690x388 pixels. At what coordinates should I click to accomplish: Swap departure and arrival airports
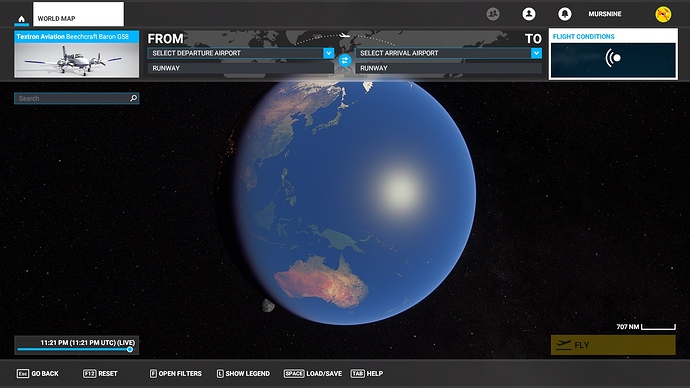pyautogui.click(x=345, y=60)
